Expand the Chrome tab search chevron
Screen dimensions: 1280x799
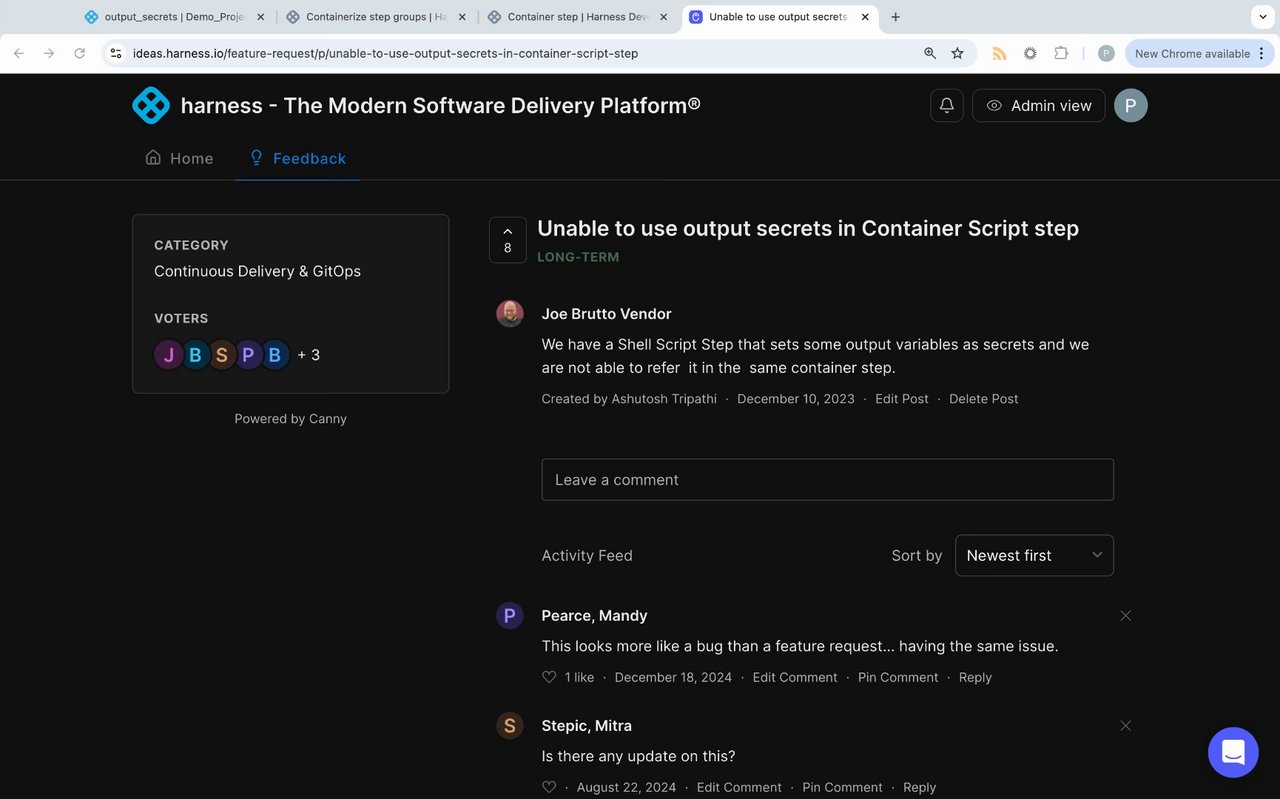click(x=1263, y=17)
